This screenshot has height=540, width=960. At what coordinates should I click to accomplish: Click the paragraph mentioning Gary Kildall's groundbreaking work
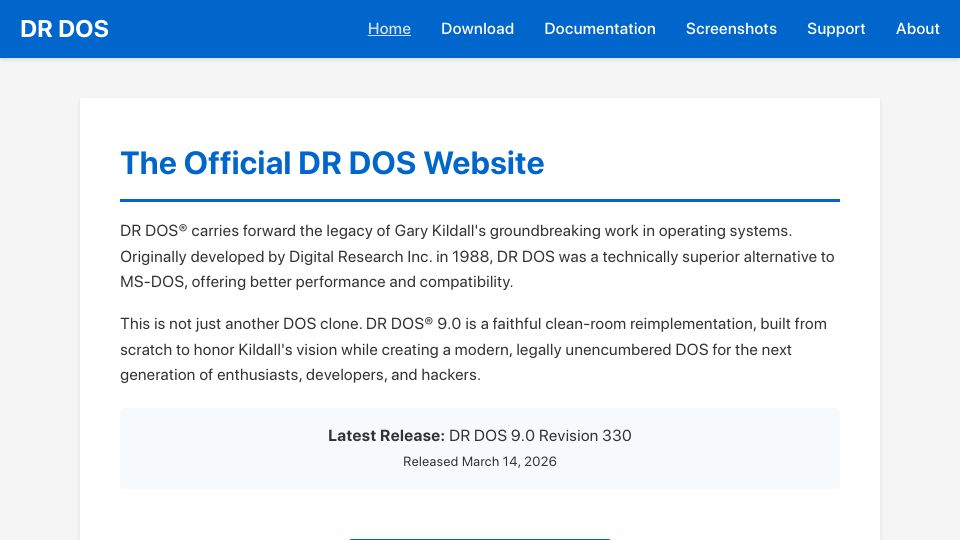(480, 257)
